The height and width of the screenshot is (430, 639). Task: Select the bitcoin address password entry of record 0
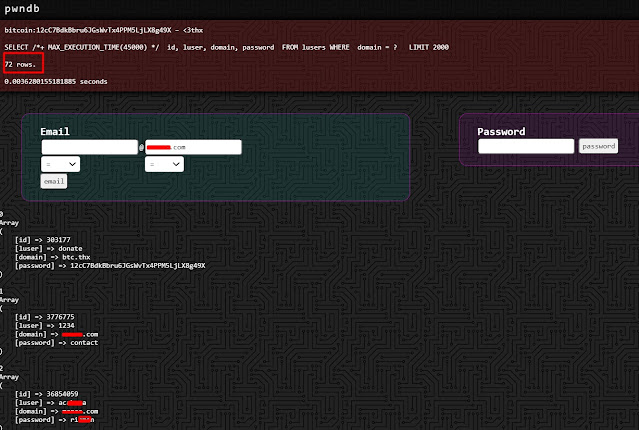click(110, 265)
